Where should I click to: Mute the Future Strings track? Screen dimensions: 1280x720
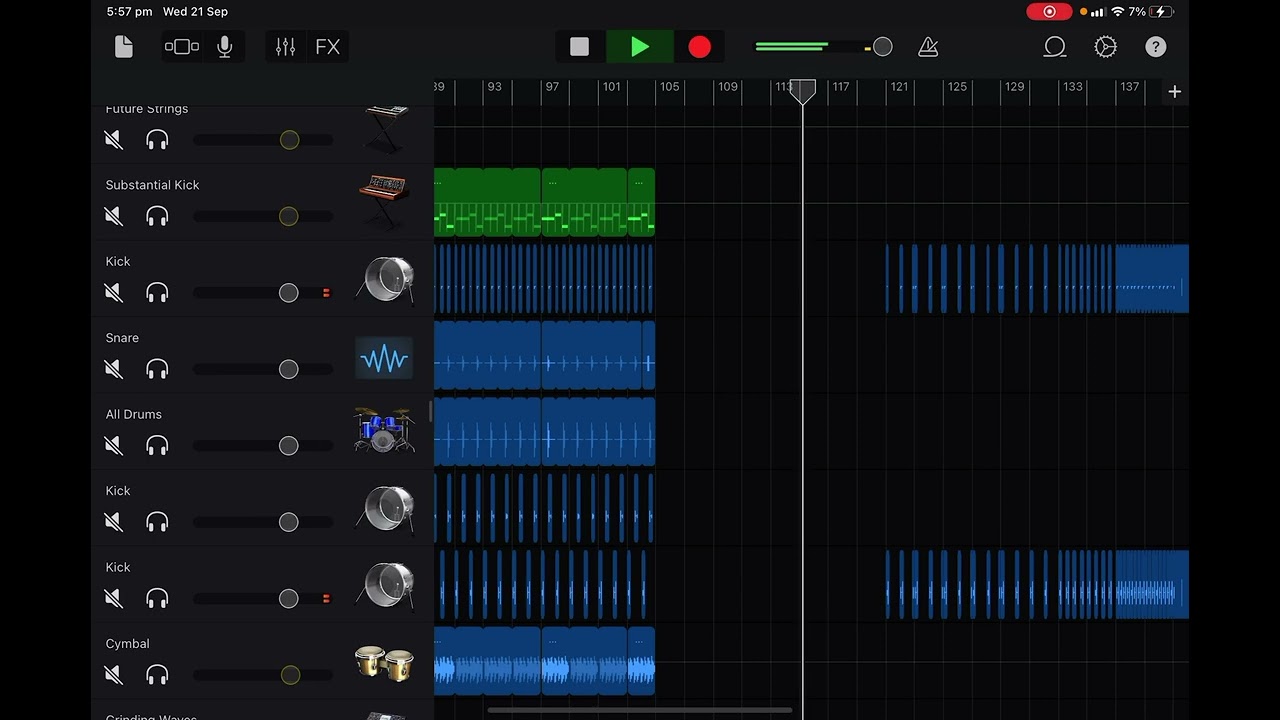[x=114, y=140]
